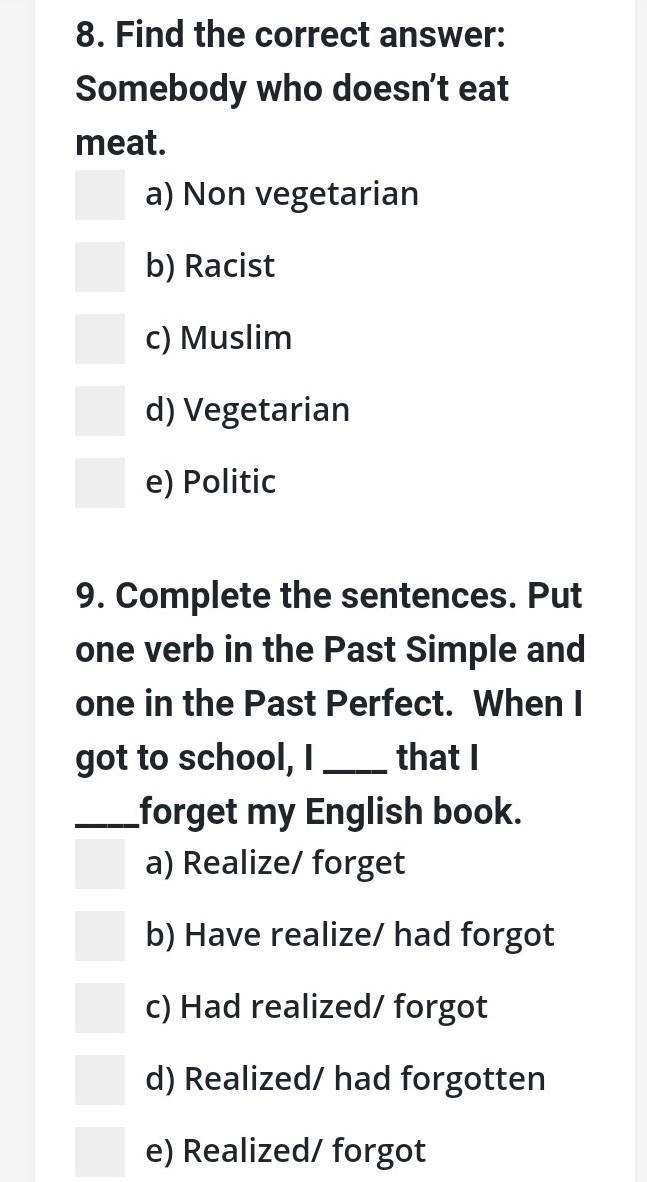Check the 'e) Politic' checkbox
The width and height of the screenshot is (647, 1182).
coord(100,482)
